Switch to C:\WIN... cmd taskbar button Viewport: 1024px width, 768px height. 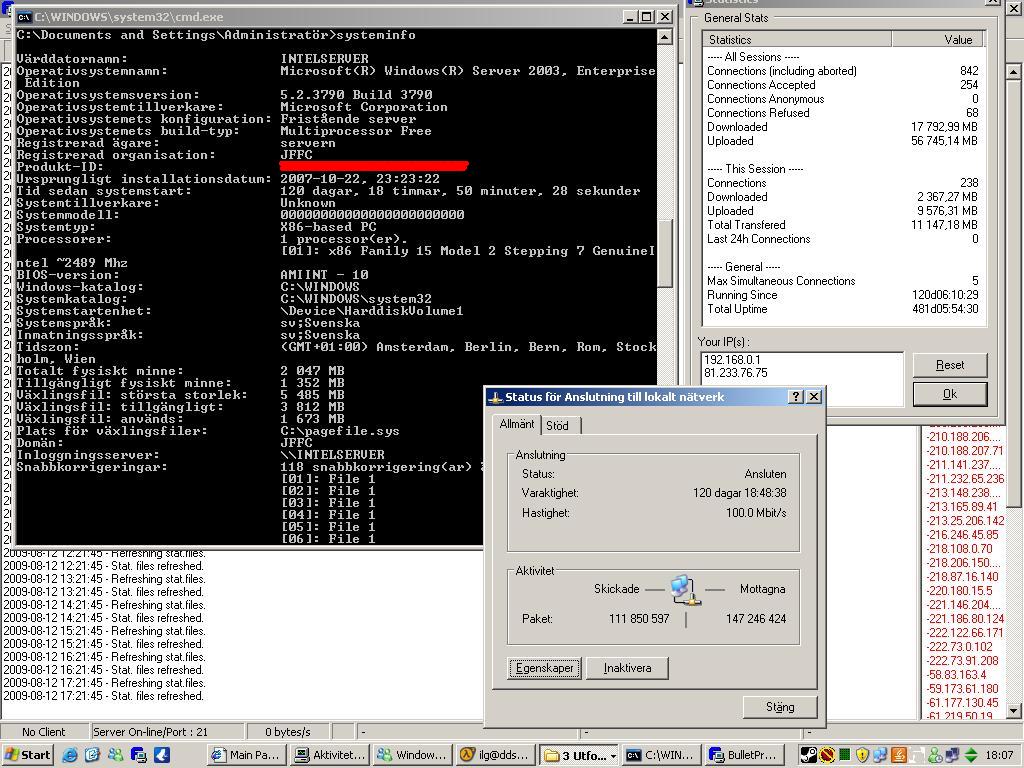(x=662, y=755)
